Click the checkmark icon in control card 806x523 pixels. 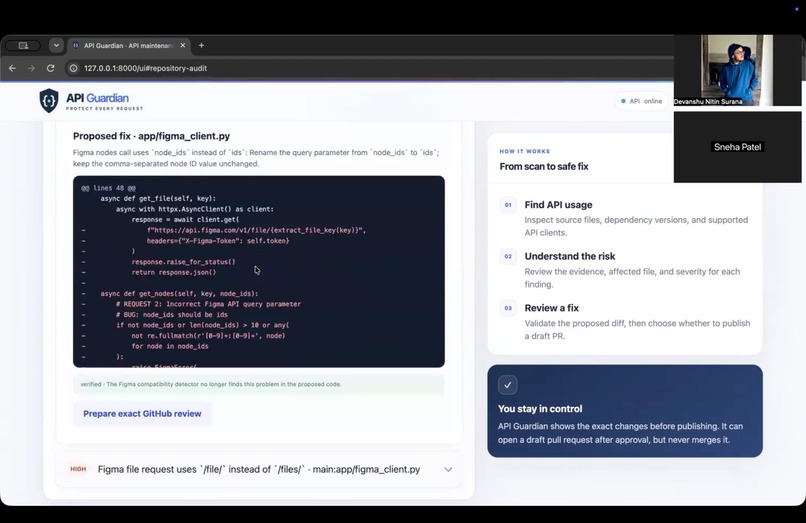[x=507, y=385]
